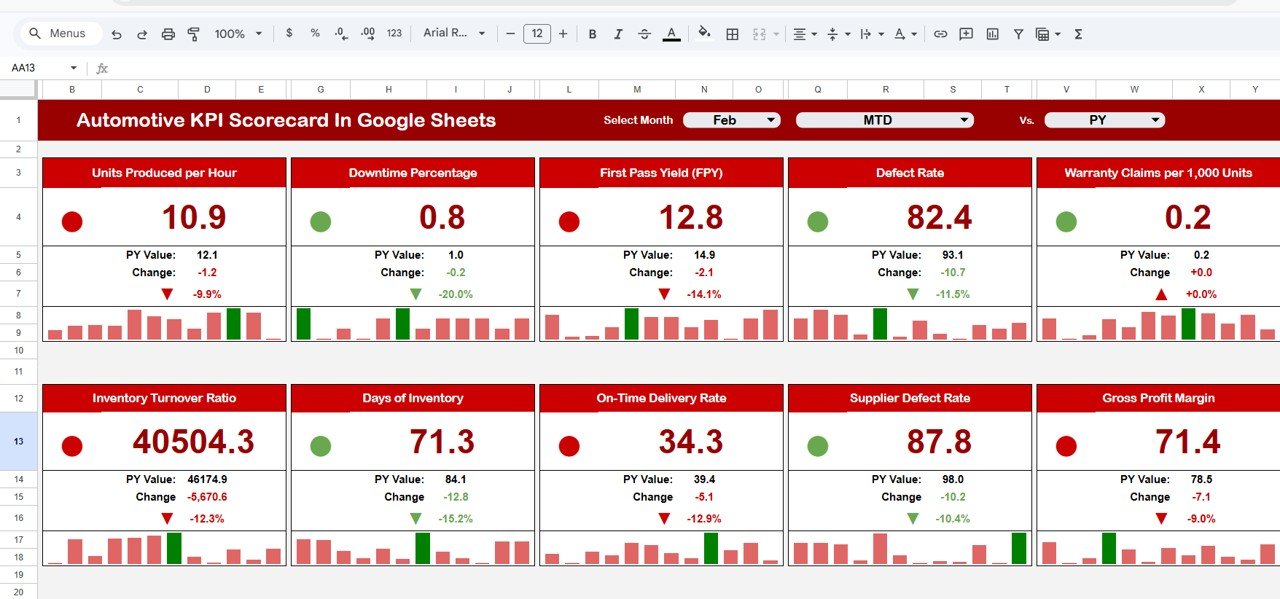1280x599 pixels.
Task: Activate the paint format tool
Action: 194,34
